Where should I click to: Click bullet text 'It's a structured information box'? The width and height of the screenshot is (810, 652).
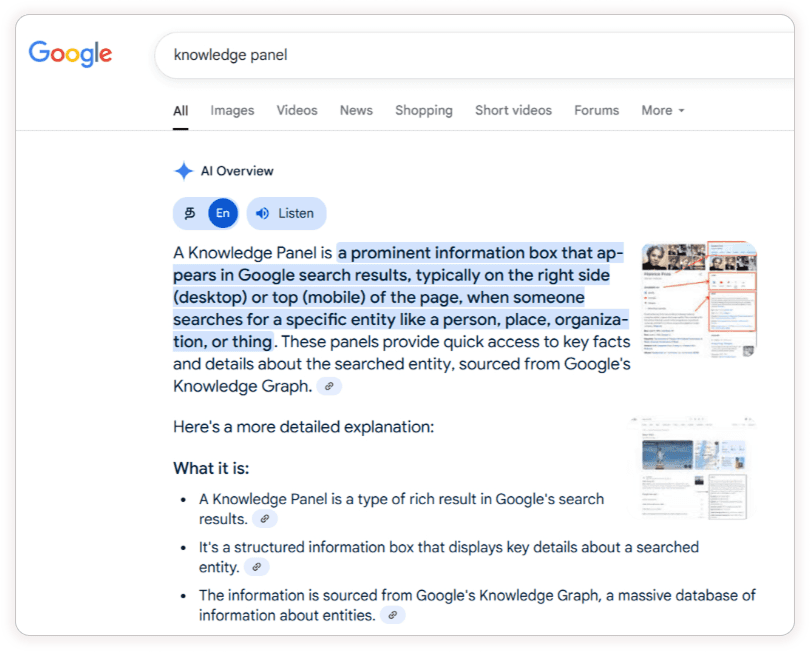click(x=306, y=547)
